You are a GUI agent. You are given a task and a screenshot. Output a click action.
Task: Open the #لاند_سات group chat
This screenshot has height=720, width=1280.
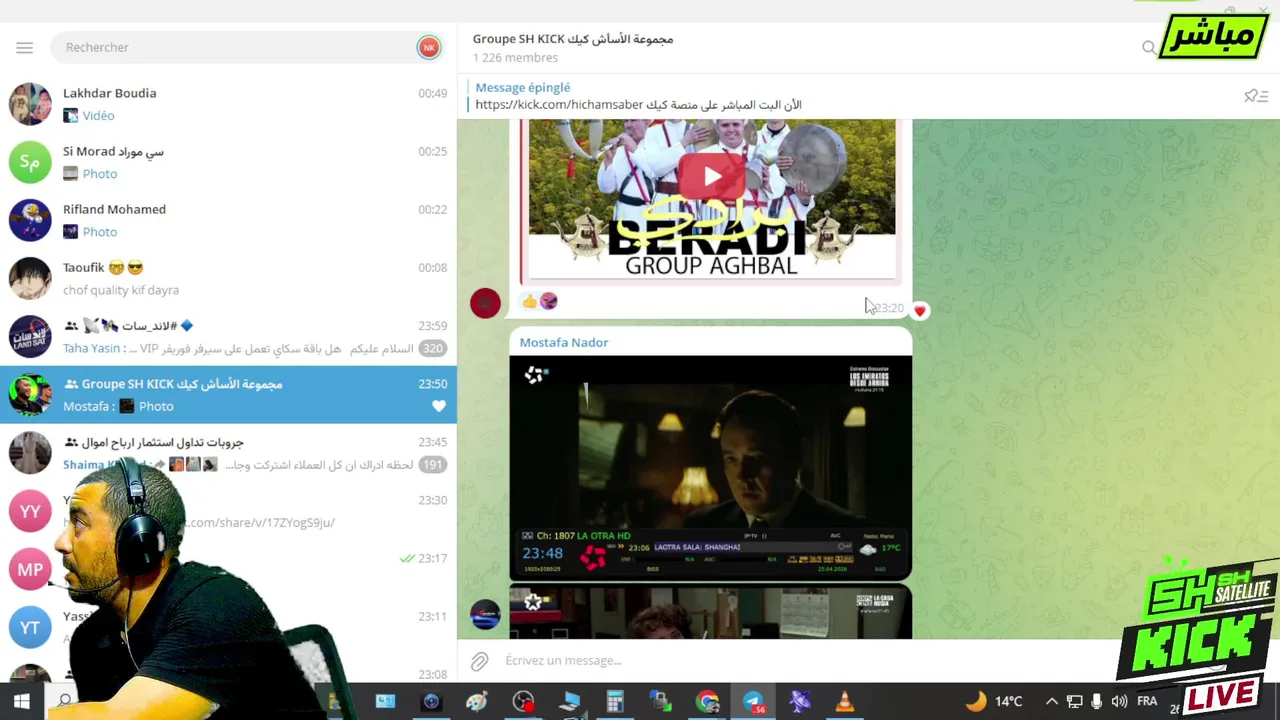(228, 336)
